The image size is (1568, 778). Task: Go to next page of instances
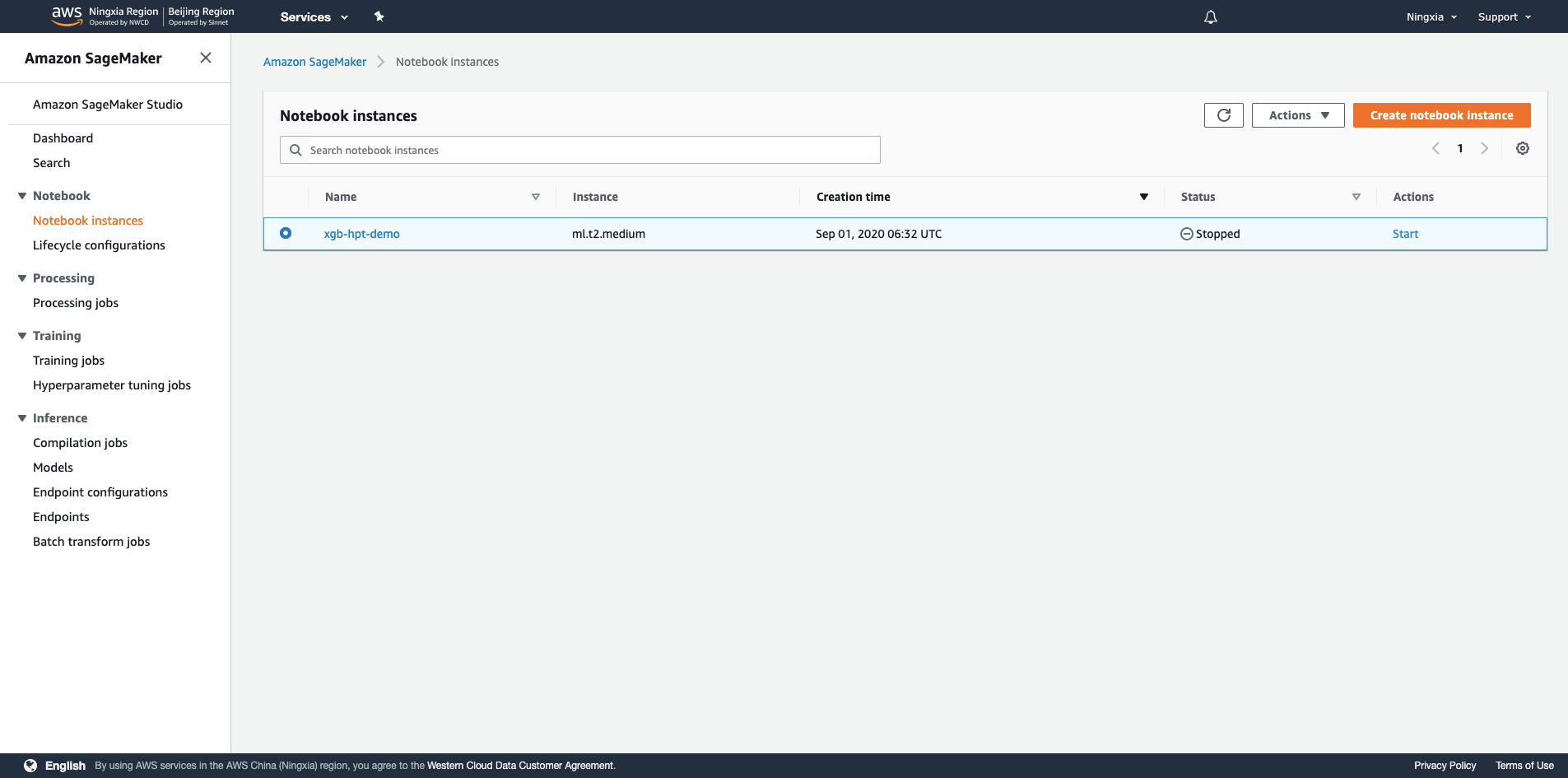pos(1485,148)
